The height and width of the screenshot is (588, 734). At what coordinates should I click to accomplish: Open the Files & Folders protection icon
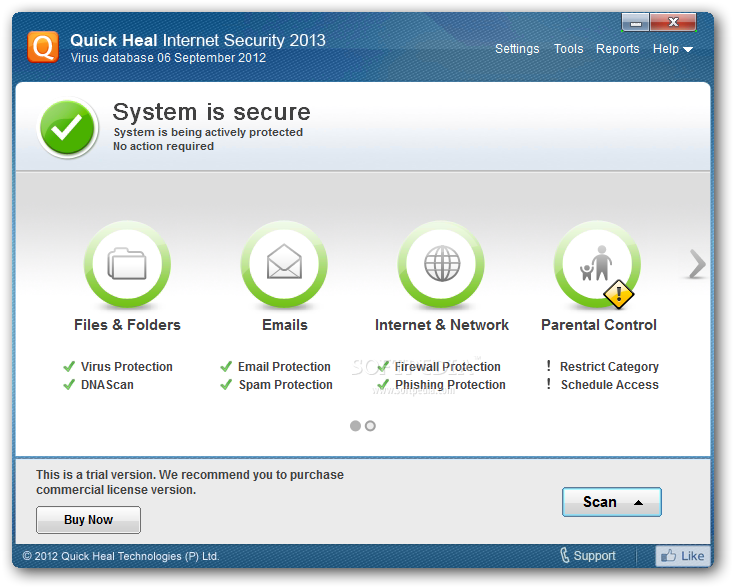coord(127,264)
